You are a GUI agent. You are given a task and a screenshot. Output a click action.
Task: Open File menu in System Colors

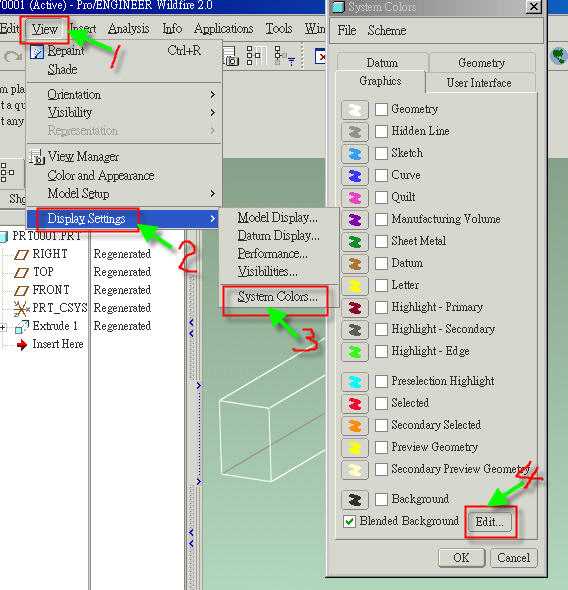tap(346, 30)
